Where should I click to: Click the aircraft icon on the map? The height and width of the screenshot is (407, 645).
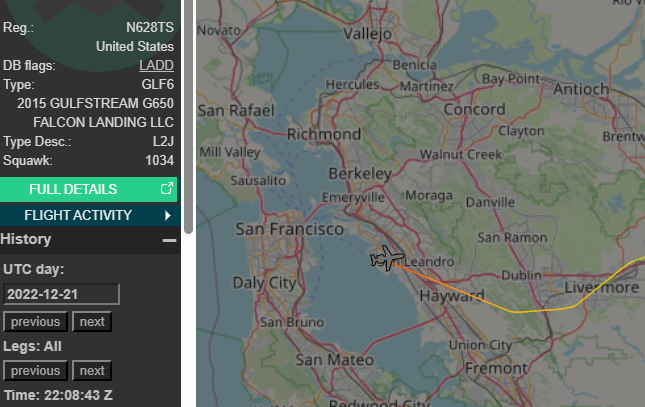[385, 259]
